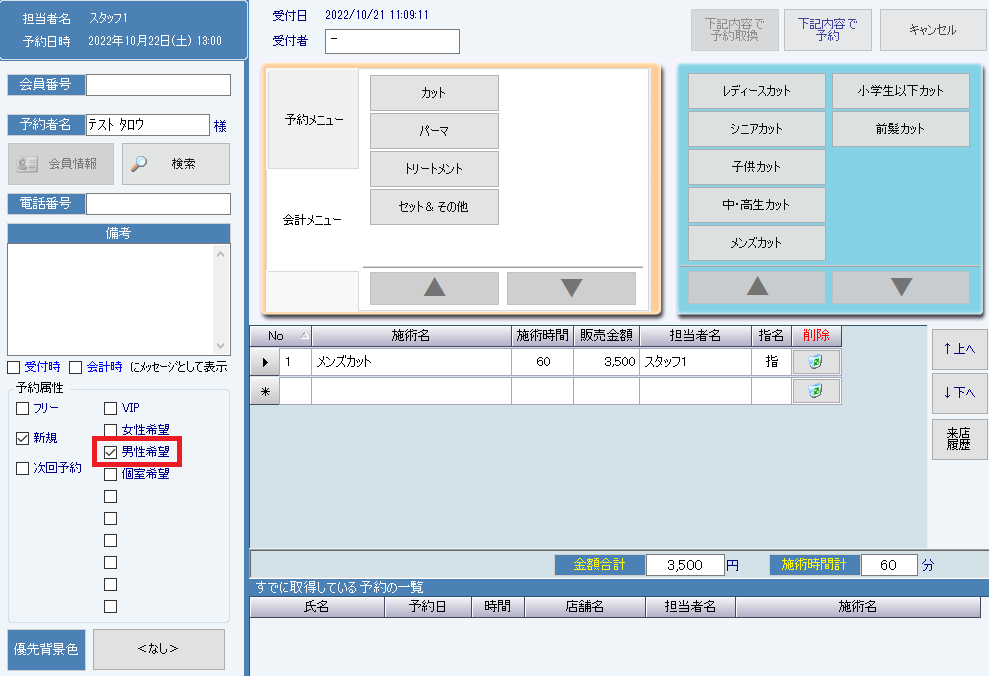Switch to the 会計メニュー tab
The width and height of the screenshot is (989, 676).
312,220
